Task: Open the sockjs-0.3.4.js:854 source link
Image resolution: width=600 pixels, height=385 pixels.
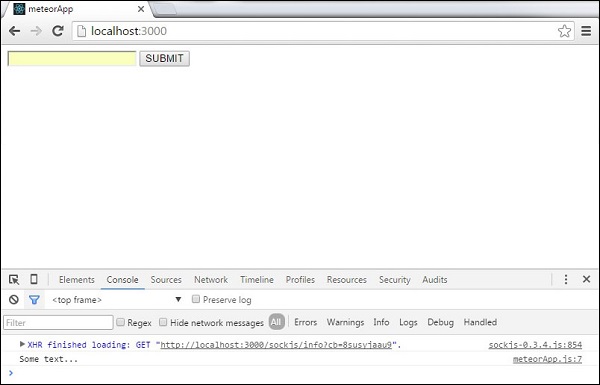Action: (535, 345)
